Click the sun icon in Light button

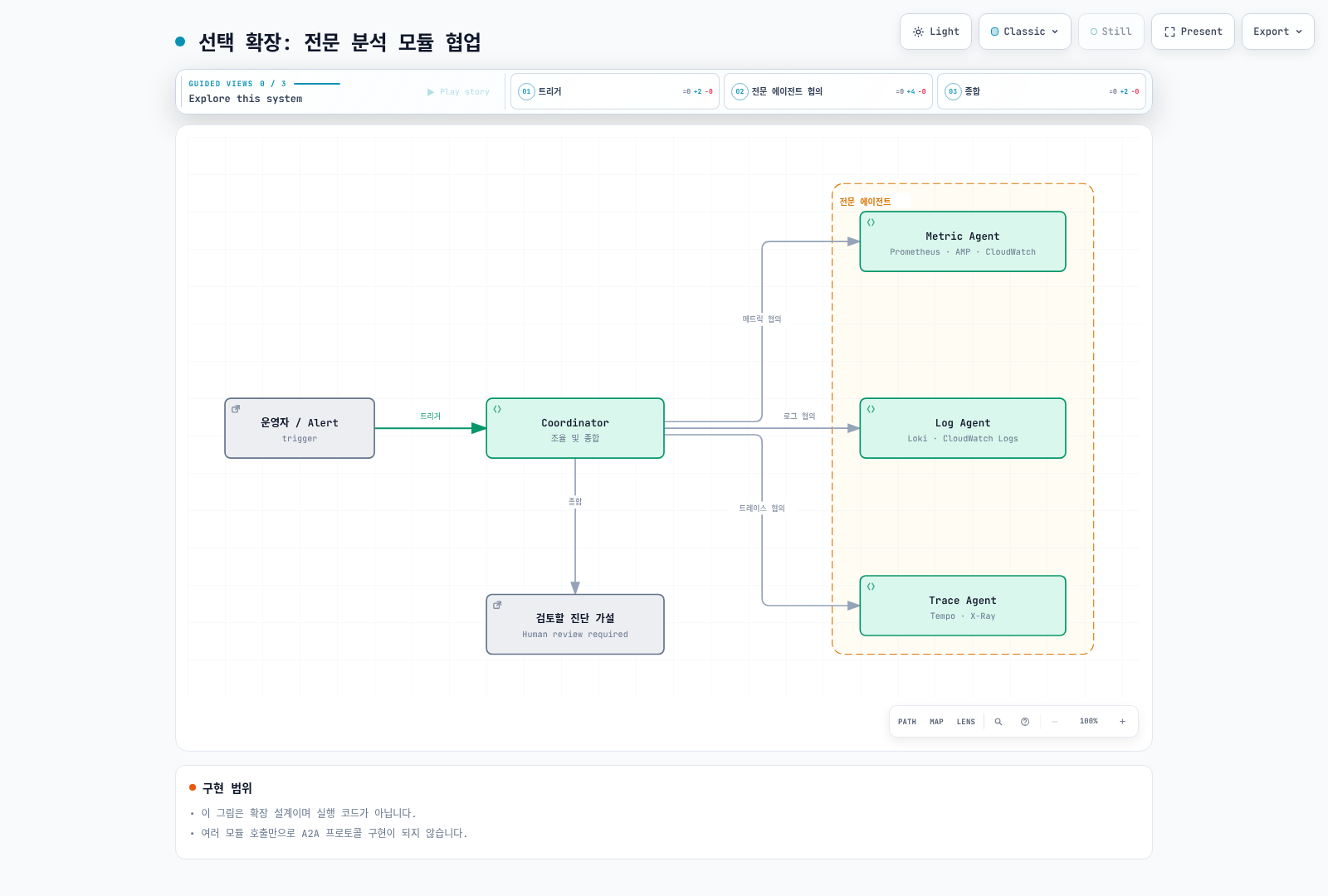click(x=918, y=32)
